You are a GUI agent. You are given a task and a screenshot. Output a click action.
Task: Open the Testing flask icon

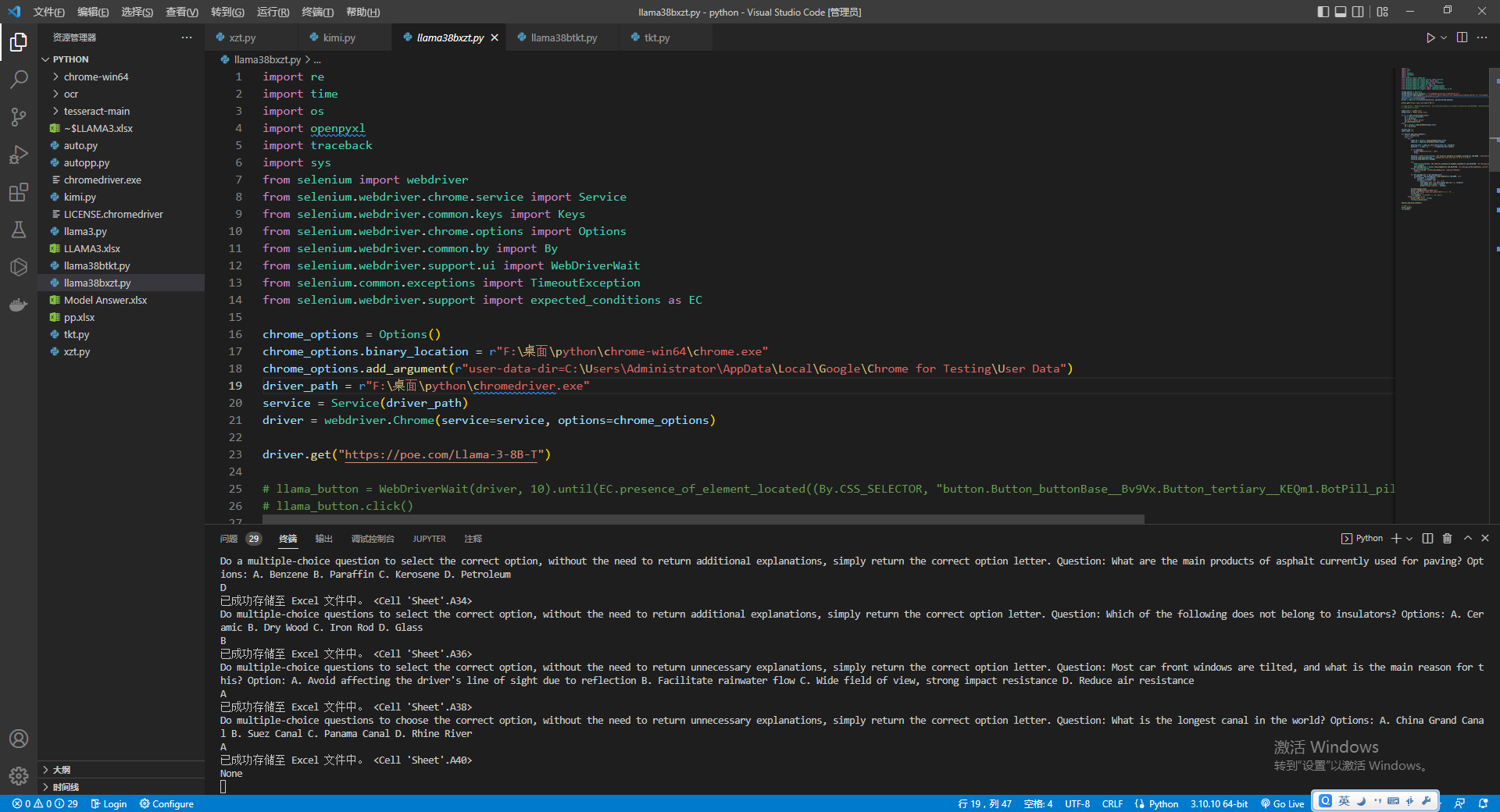pos(19,229)
